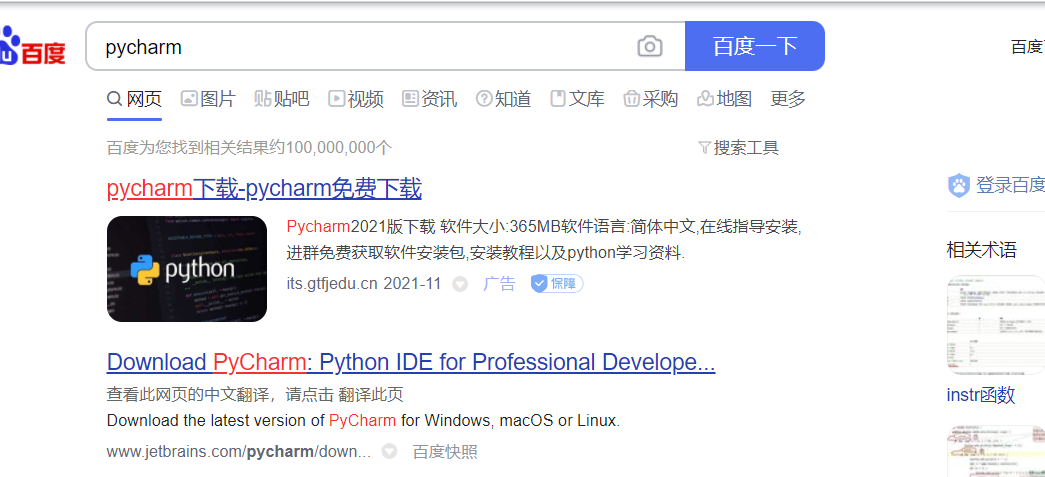Click the 网页 magnifier icon
The height and width of the screenshot is (477, 1045).
[115, 99]
